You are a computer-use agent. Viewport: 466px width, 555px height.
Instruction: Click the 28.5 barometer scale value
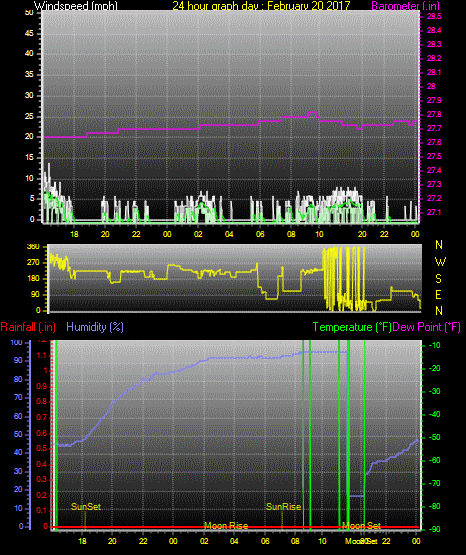[x=434, y=16]
